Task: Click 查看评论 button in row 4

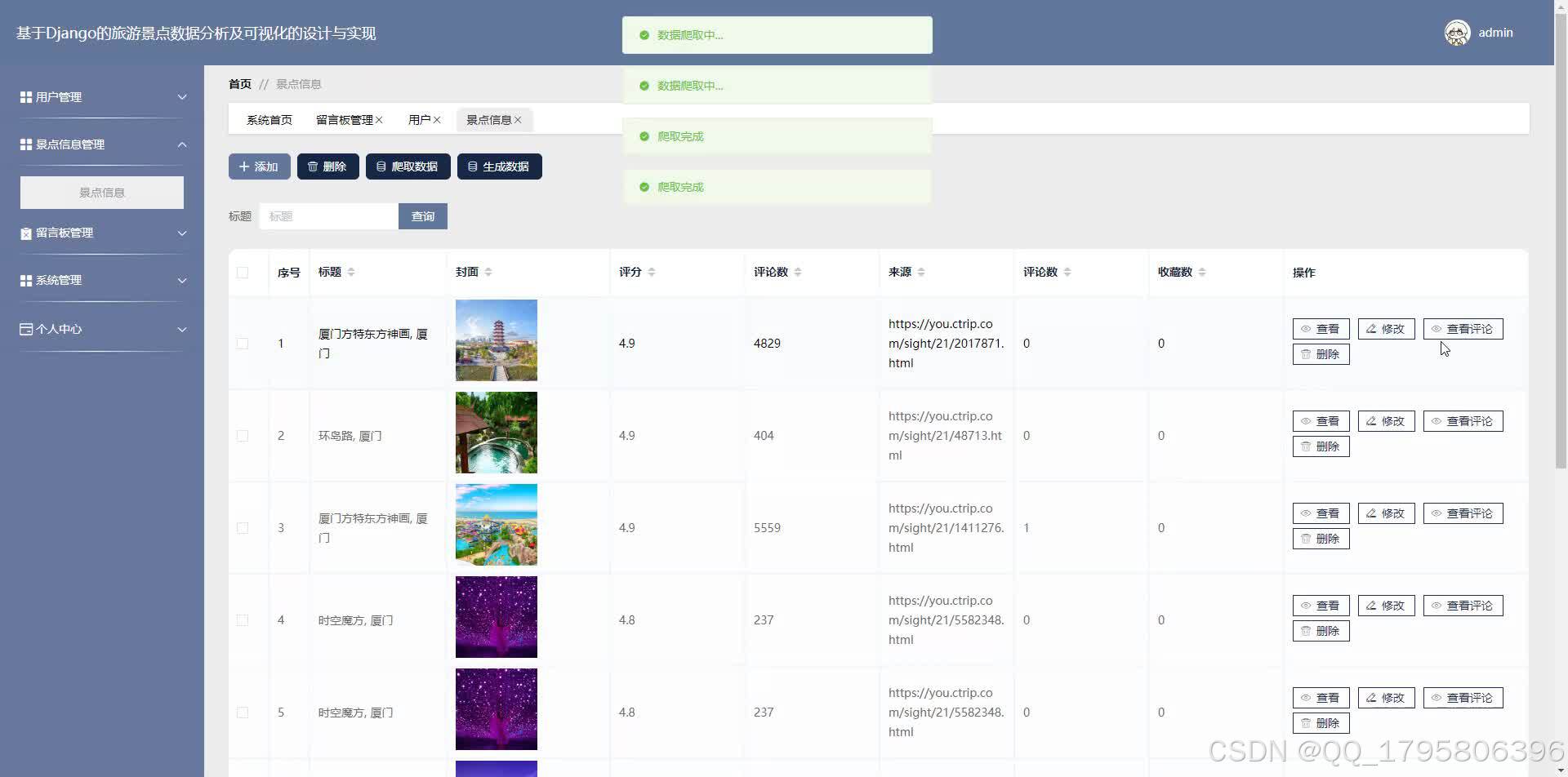Action: click(x=1463, y=606)
